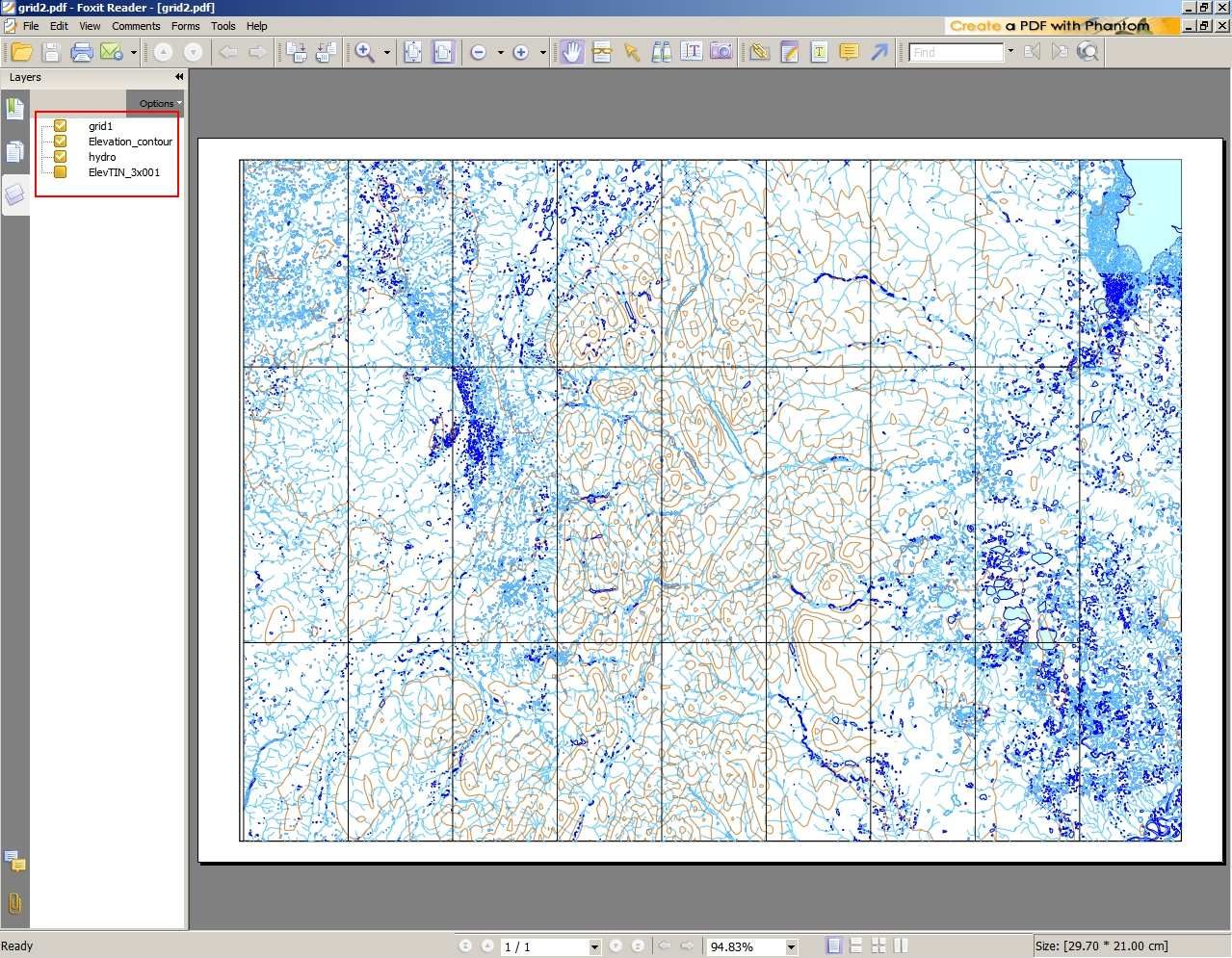Open the page number dropdown
This screenshot has width=1232, height=958.
[x=594, y=947]
